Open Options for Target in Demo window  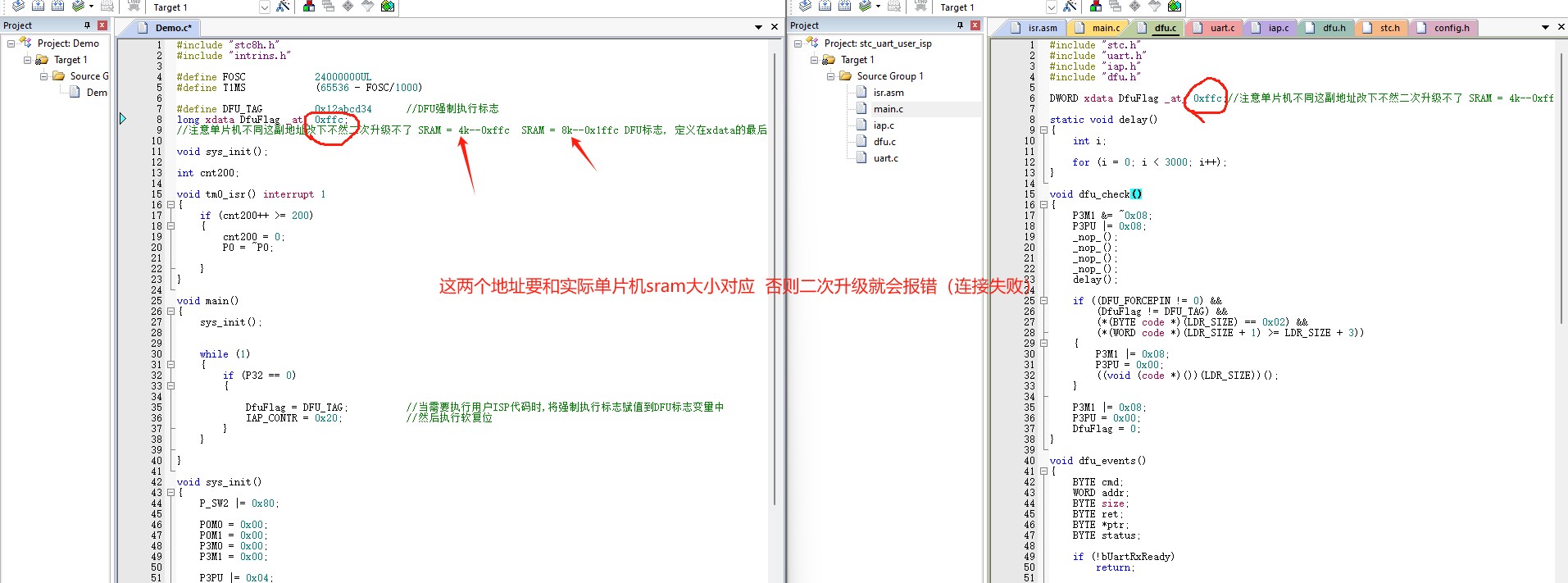pos(283,6)
